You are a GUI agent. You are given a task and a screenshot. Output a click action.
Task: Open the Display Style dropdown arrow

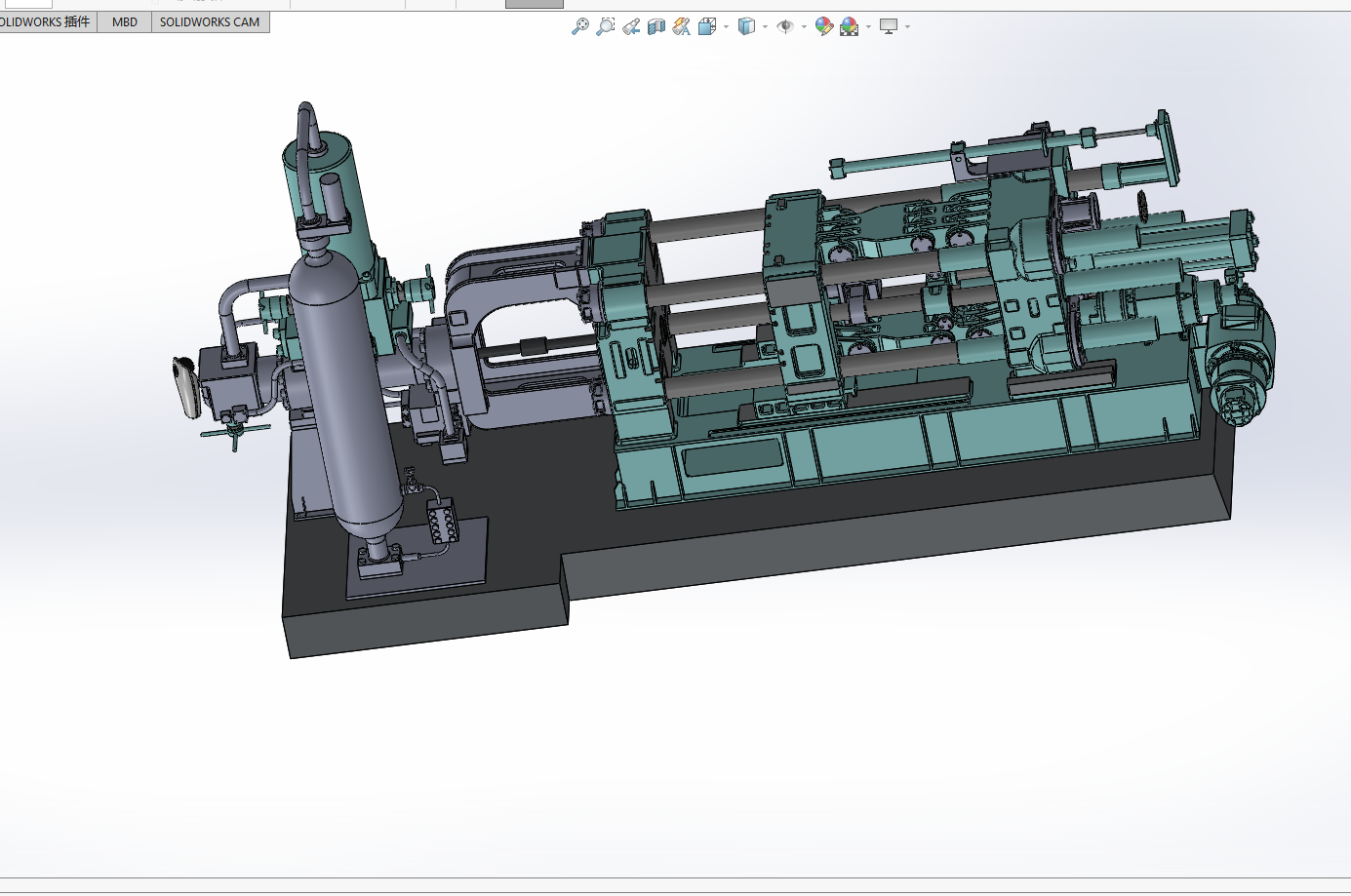[x=765, y=26]
